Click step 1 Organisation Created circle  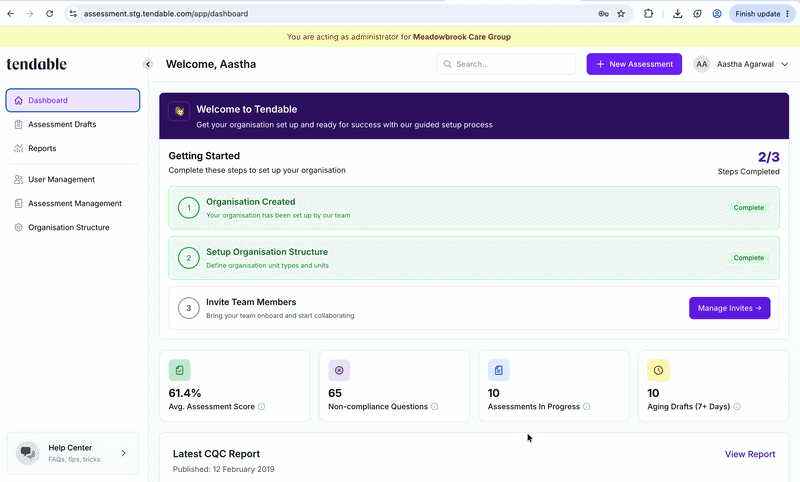tap(189, 208)
